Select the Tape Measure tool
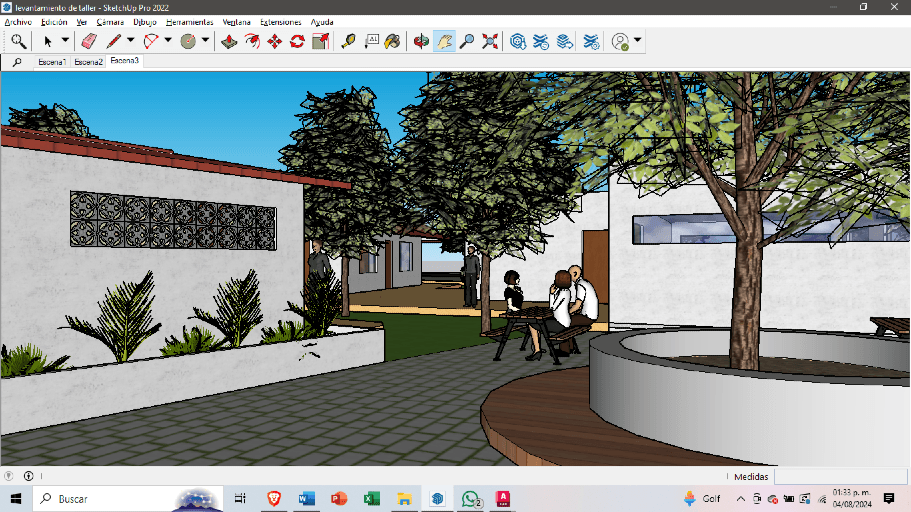This screenshot has width=911, height=512. tap(348, 41)
